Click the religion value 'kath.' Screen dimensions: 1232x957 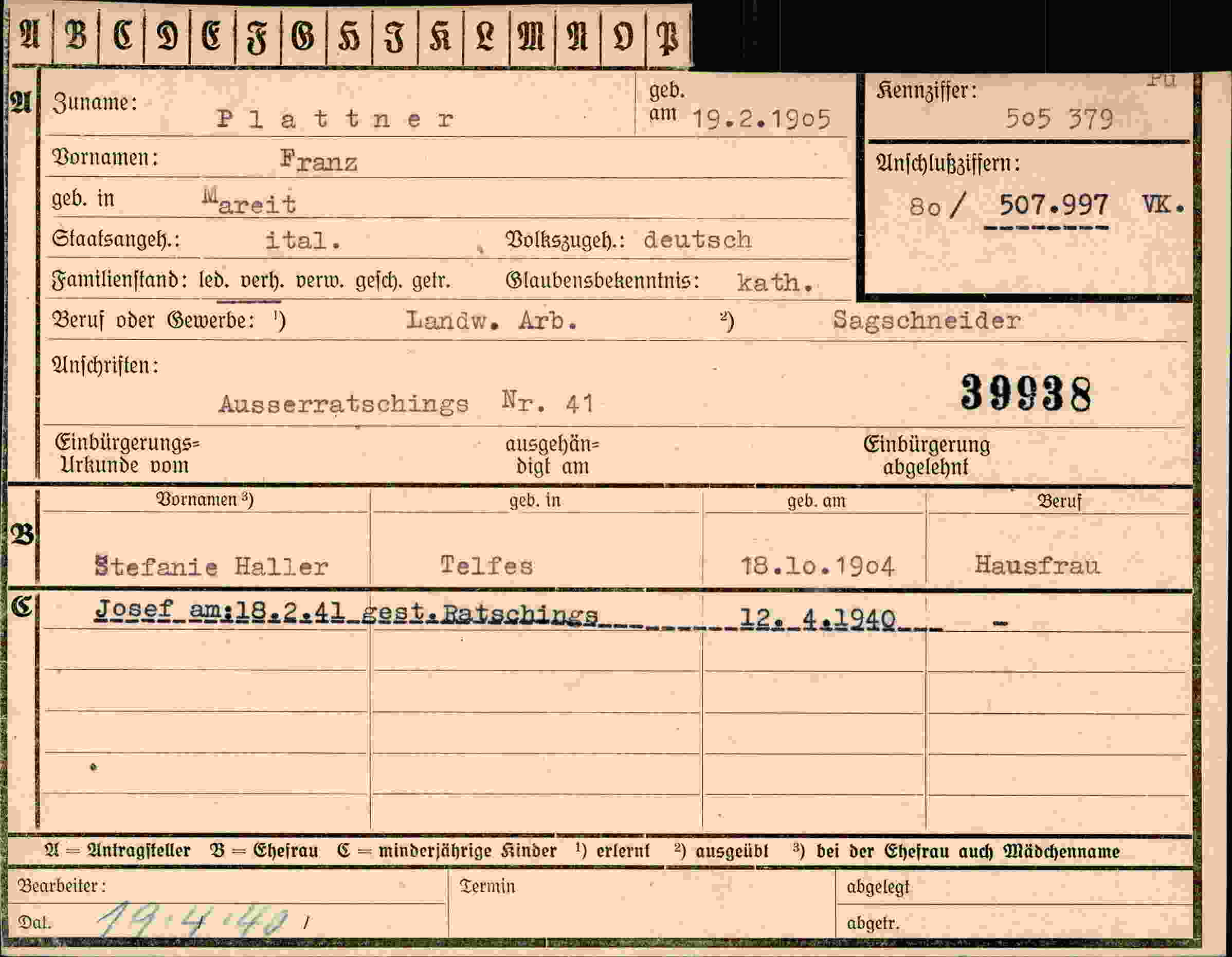click(x=775, y=282)
